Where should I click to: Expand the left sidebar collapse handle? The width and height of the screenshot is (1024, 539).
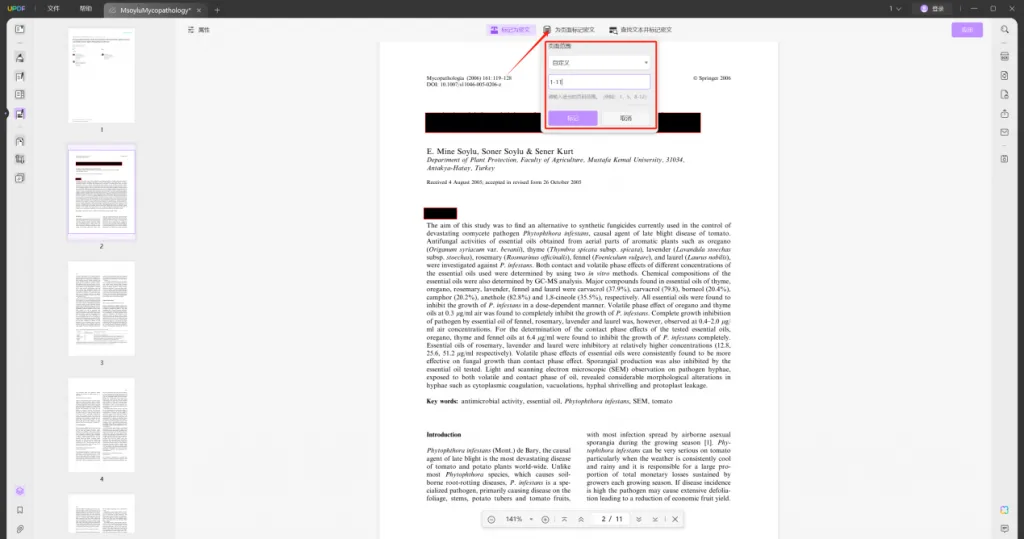coord(5,114)
